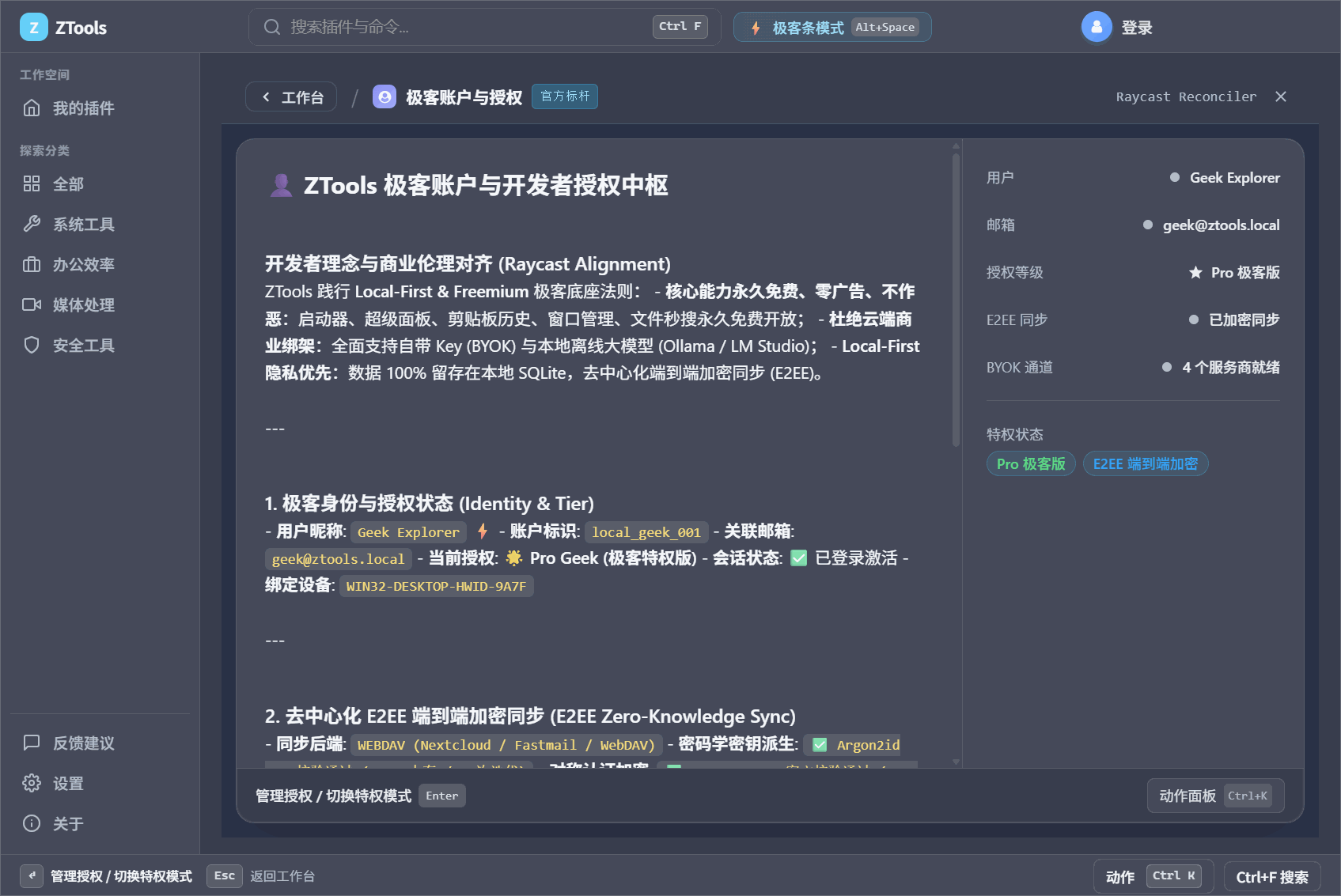Viewport: 1341px width, 896px height.
Task: Click Esc 返回工作台 in status bar
Action: point(261,875)
